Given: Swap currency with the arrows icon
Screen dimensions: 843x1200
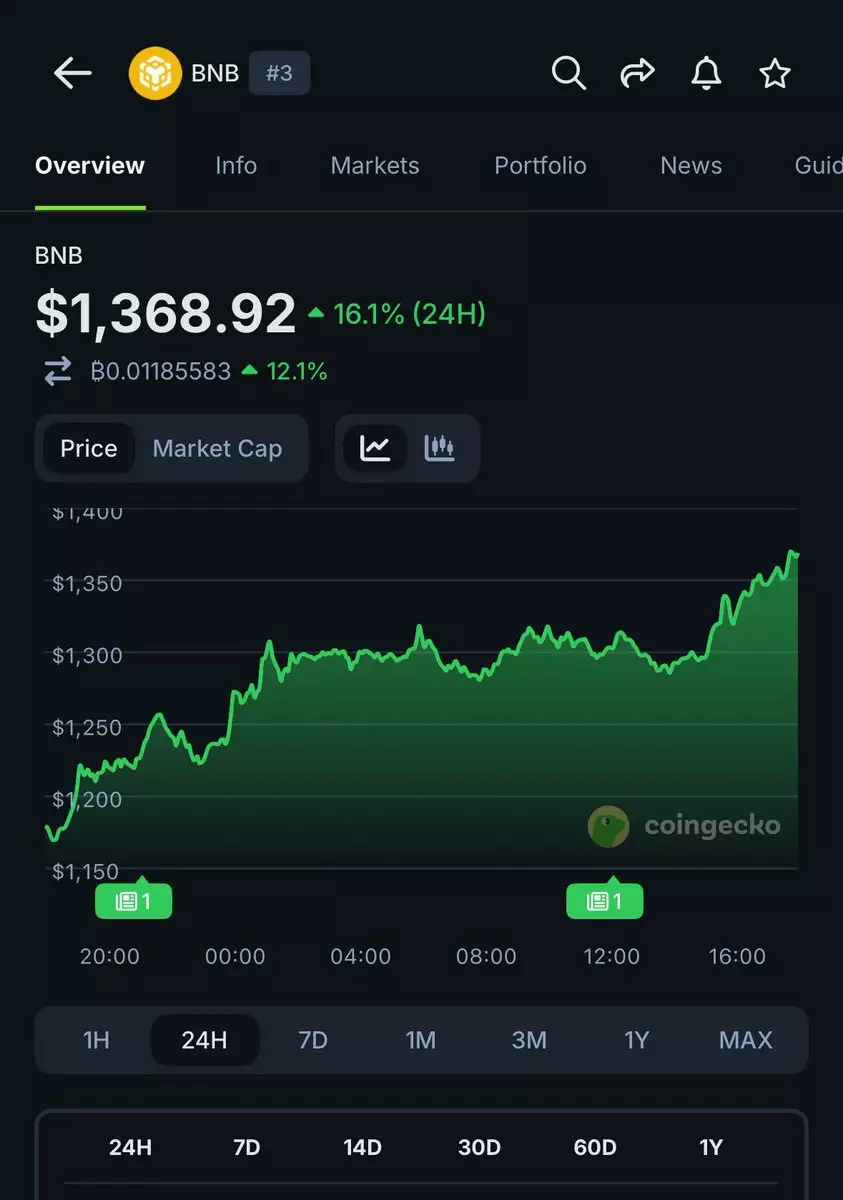Looking at the screenshot, I should (x=58, y=372).
